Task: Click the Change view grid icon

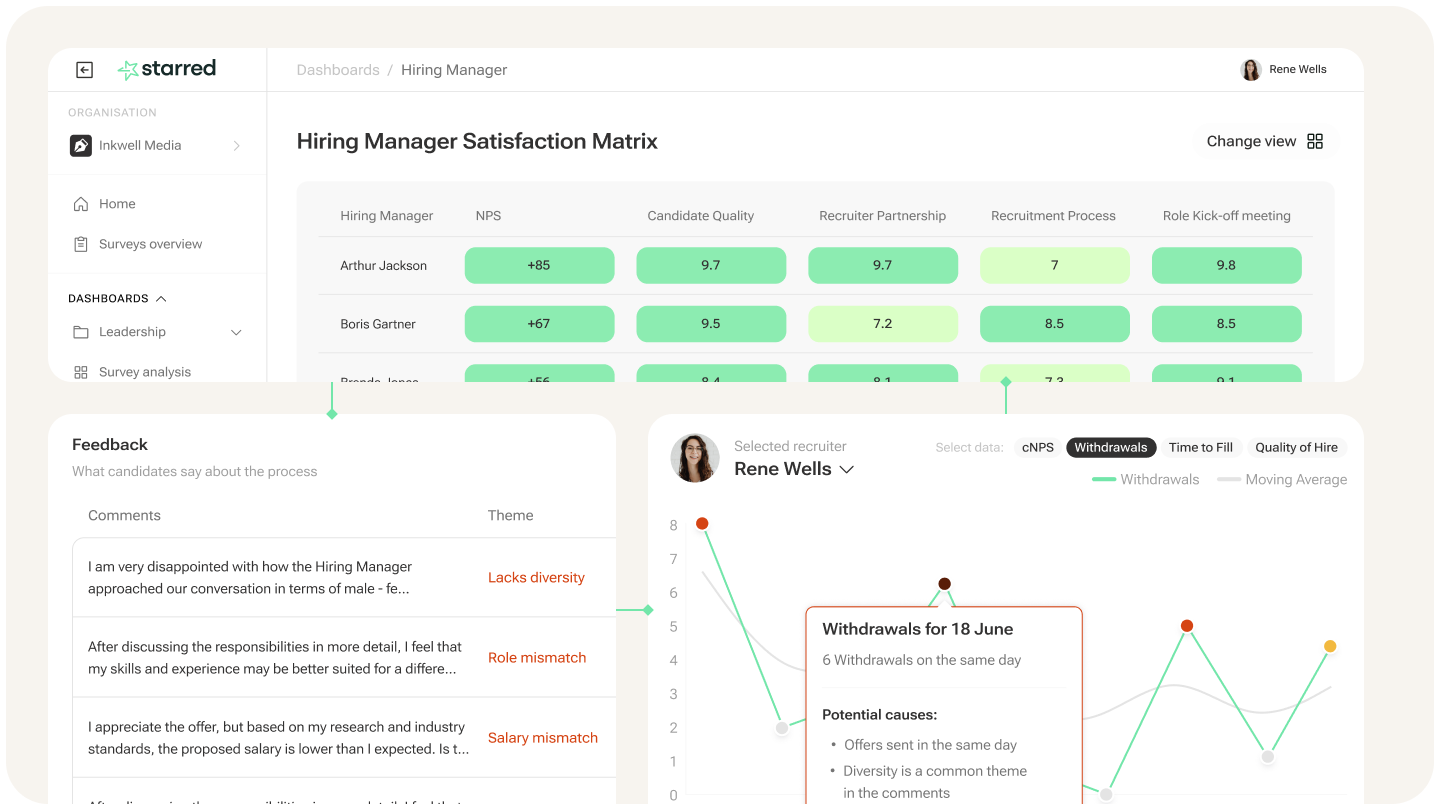Action: pos(1315,141)
